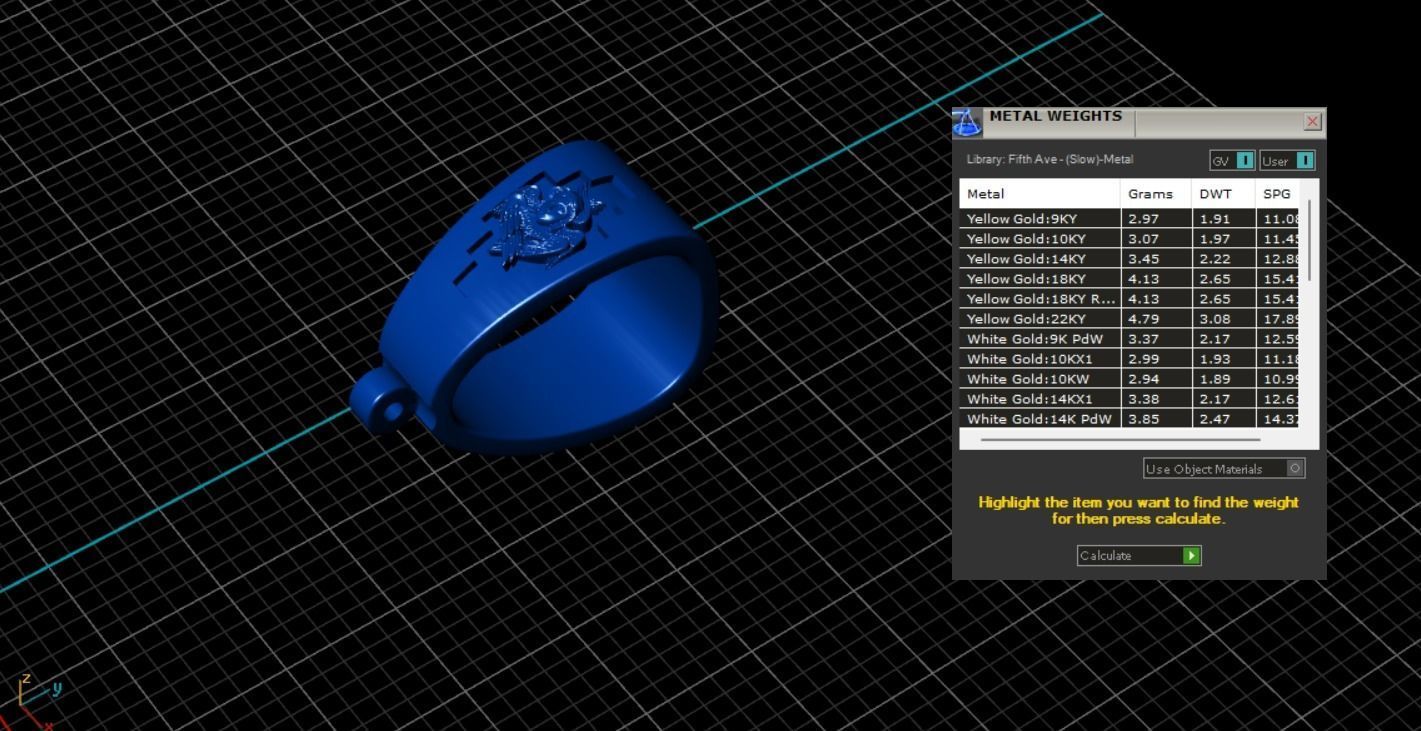Click grams value 3.37 for 9K PdW
The height and width of the screenshot is (731, 1421).
point(1143,339)
